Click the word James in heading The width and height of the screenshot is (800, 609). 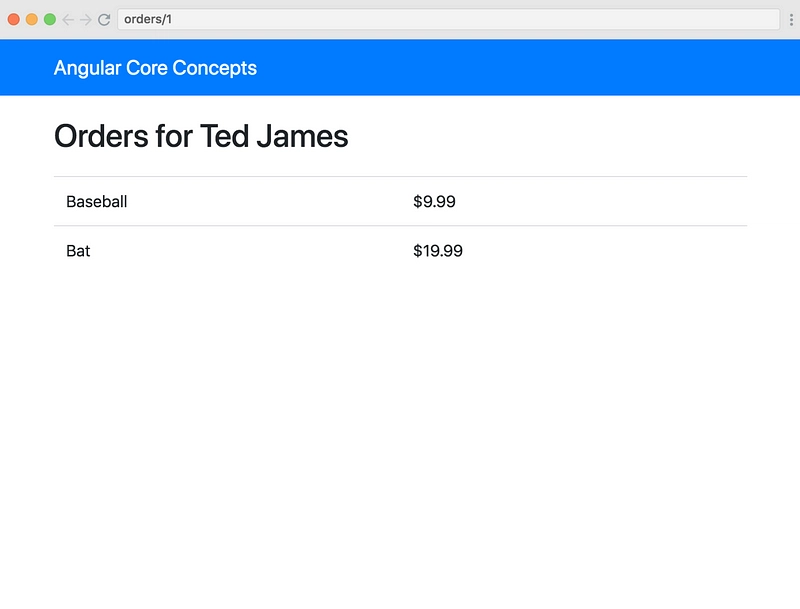pos(302,136)
